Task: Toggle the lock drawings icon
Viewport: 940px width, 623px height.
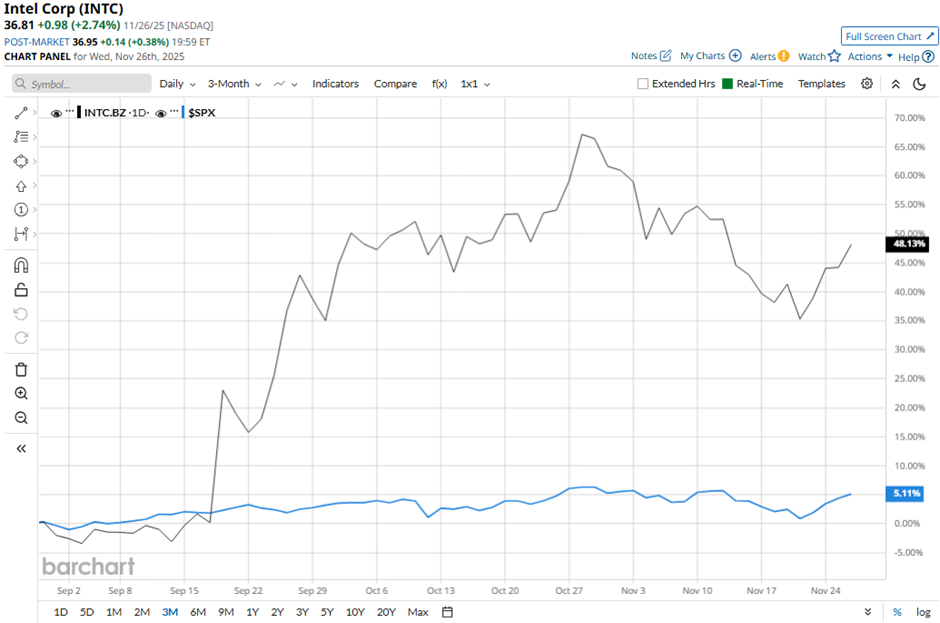Action: (21, 290)
